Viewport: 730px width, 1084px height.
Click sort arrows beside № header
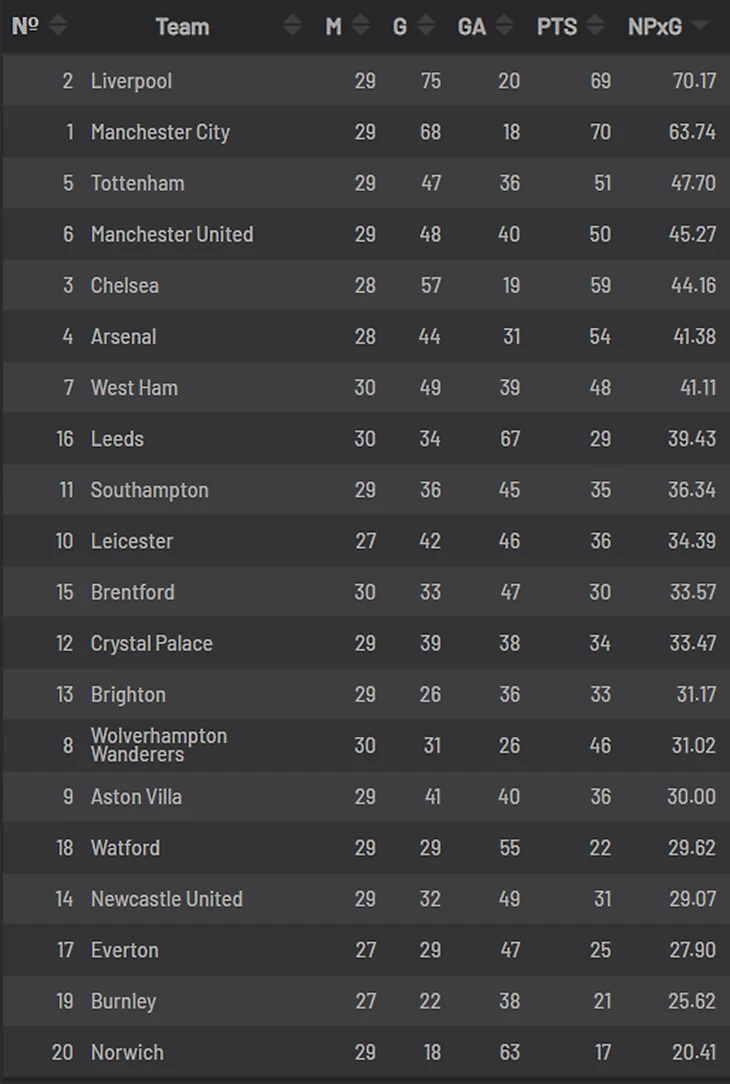58,26
